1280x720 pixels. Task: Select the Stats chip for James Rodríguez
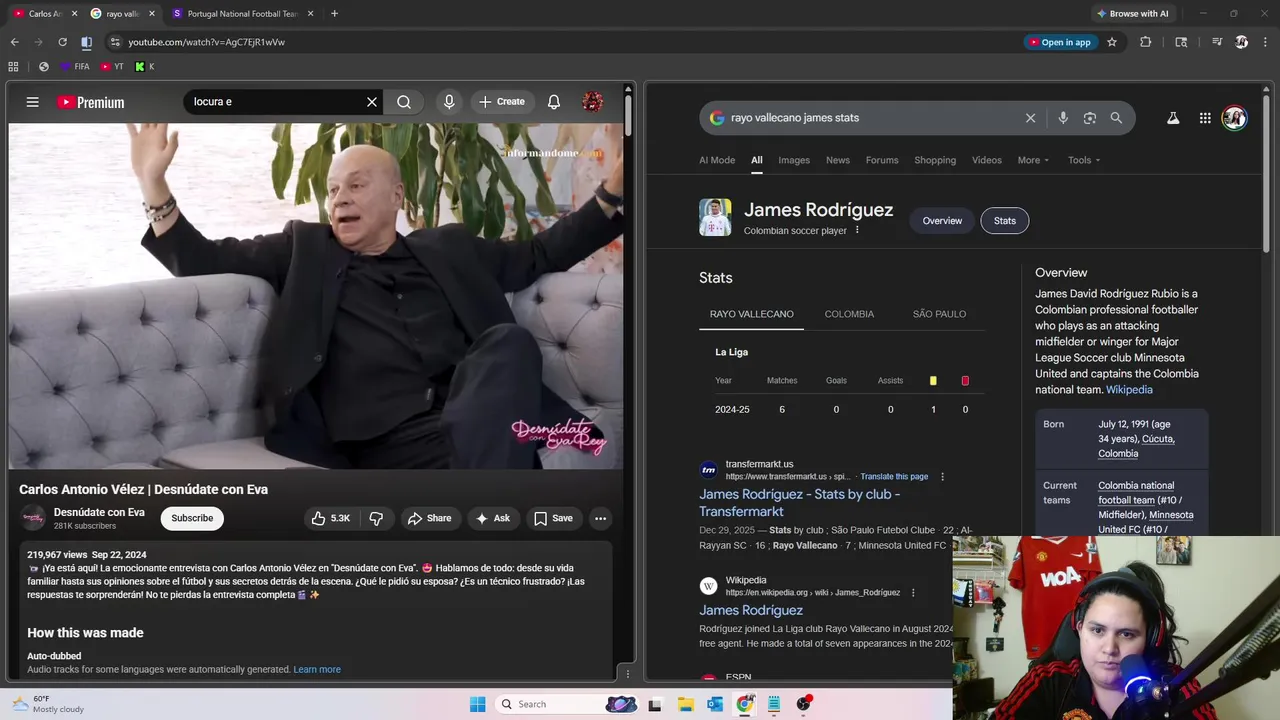[1005, 221]
